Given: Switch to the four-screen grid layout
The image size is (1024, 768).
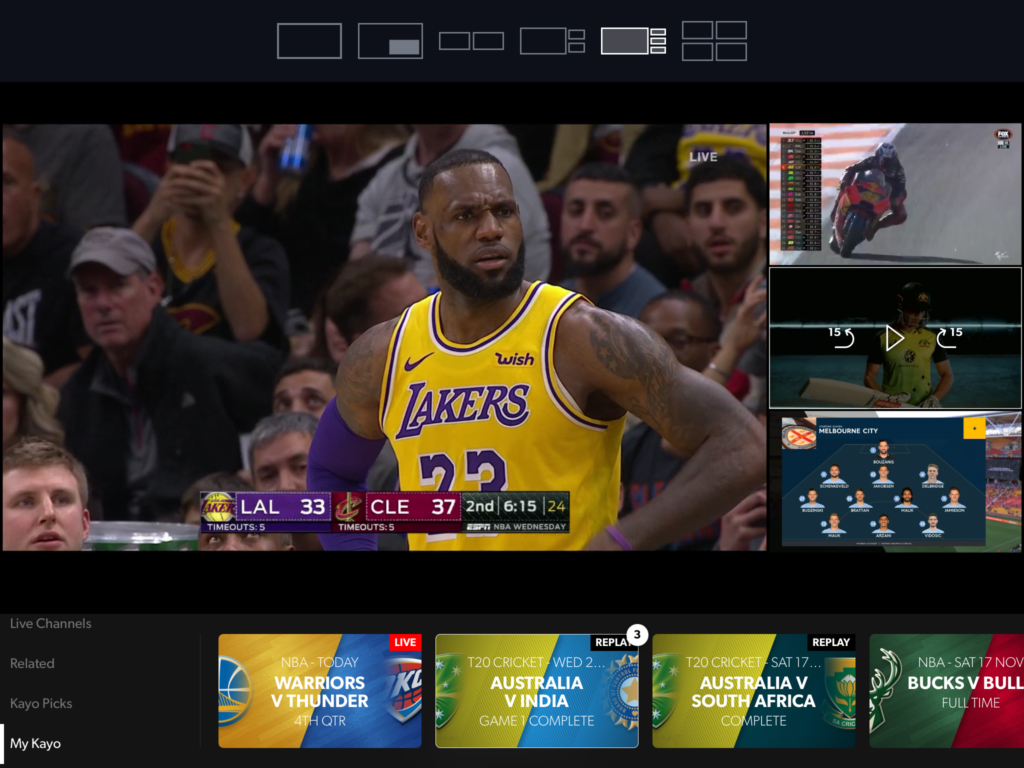Looking at the screenshot, I should click(714, 41).
